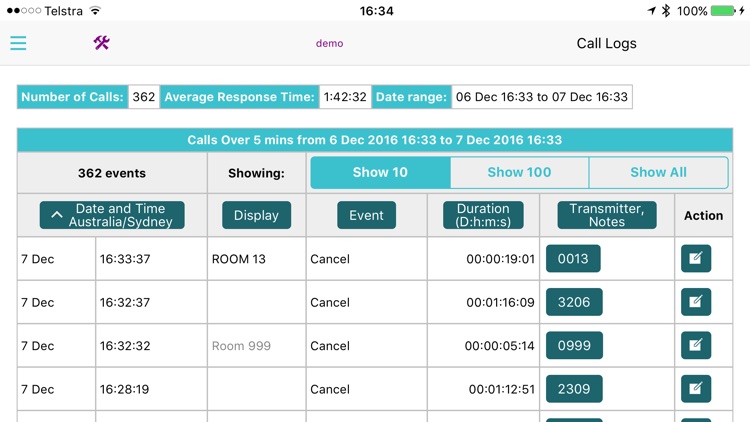Tap the battery status icon
750x422 pixels.
tap(722, 11)
